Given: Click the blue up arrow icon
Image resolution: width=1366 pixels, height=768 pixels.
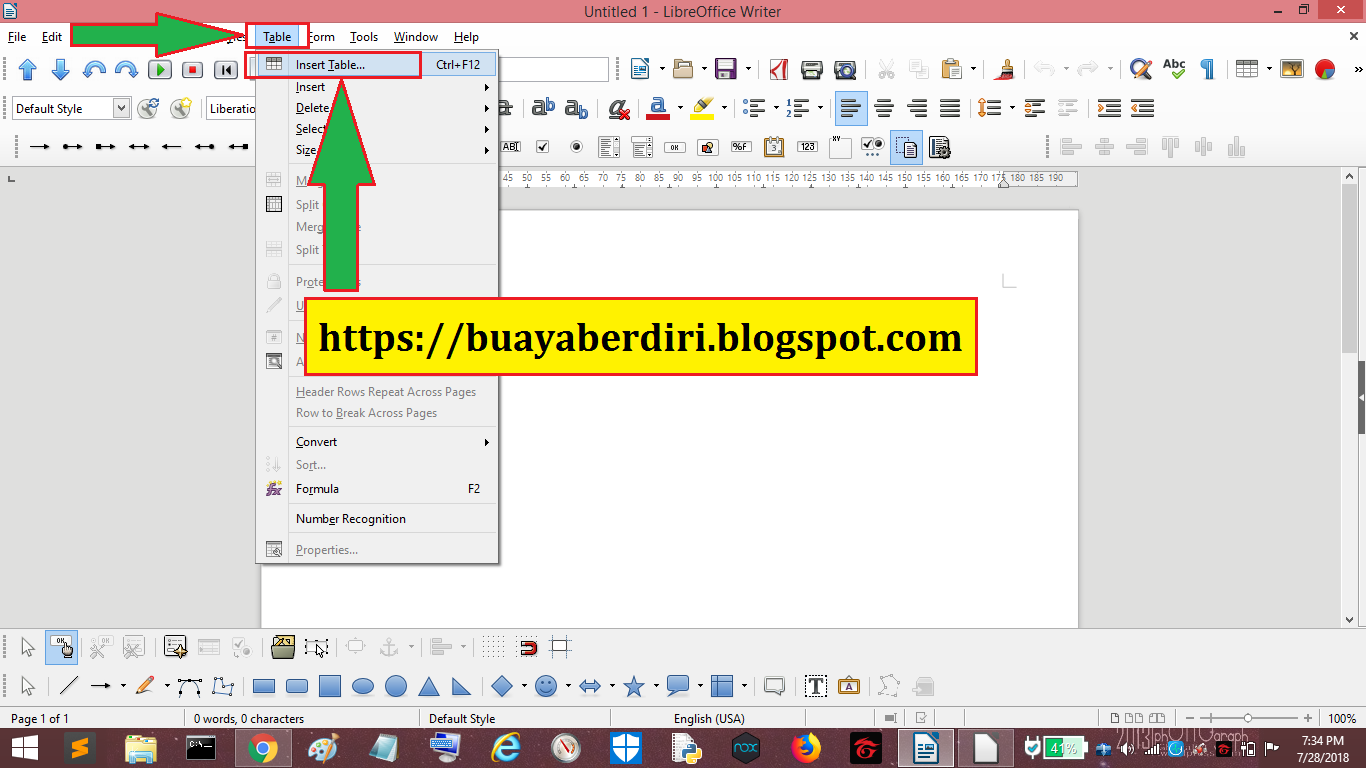Looking at the screenshot, I should (28, 69).
